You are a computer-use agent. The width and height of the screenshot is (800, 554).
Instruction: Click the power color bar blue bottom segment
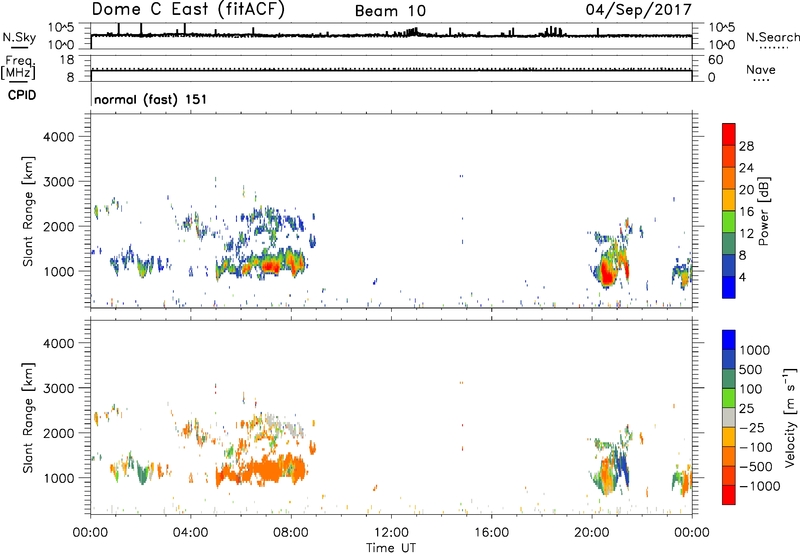729,287
